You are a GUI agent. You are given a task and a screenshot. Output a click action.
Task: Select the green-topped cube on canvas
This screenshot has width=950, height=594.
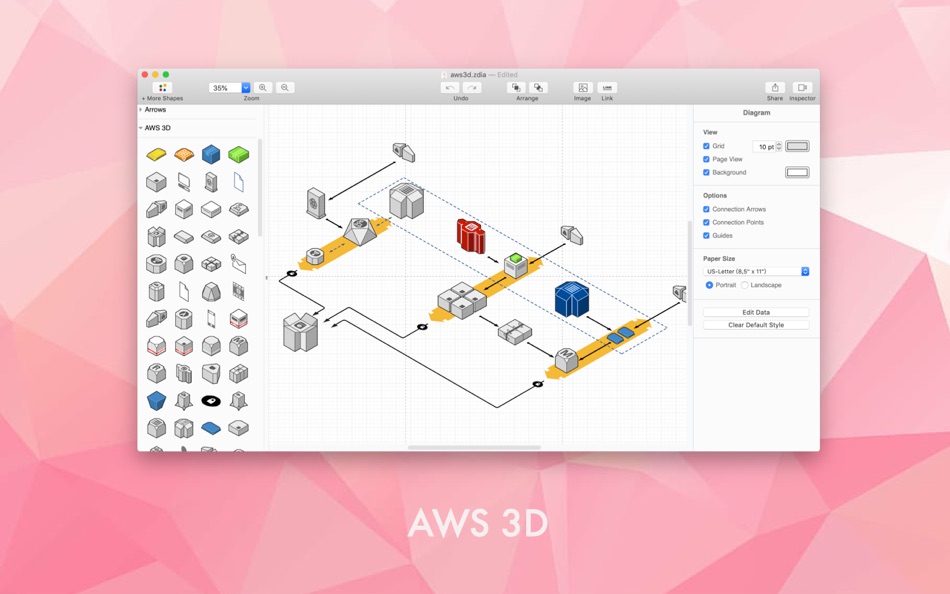coord(516,265)
